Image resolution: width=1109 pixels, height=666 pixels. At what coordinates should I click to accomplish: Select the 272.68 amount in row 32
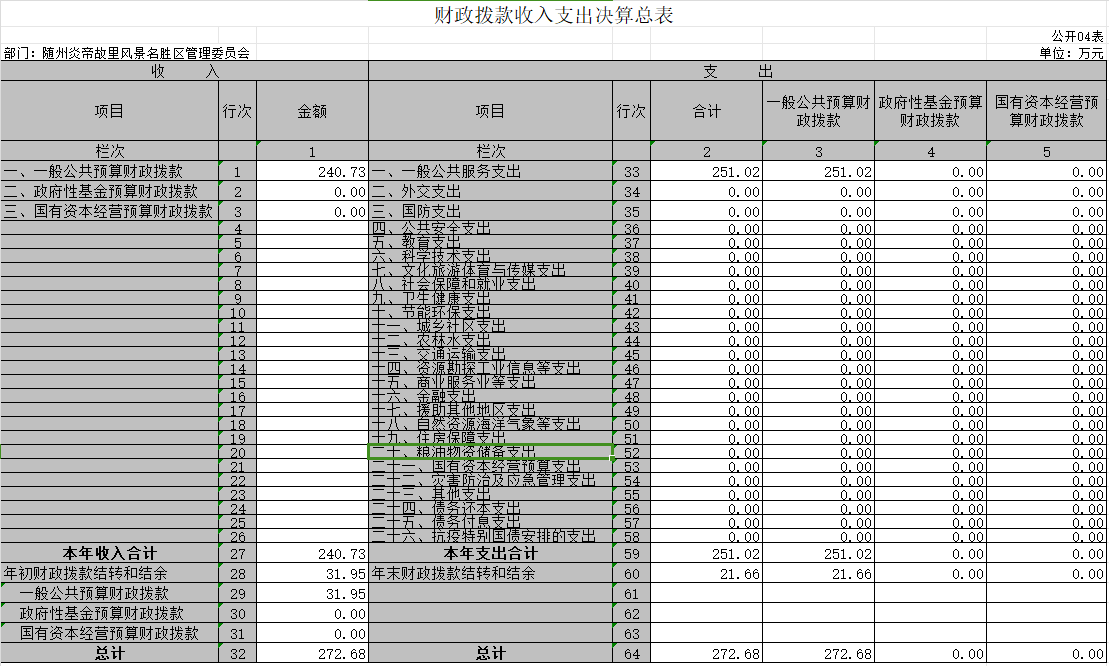(312, 654)
